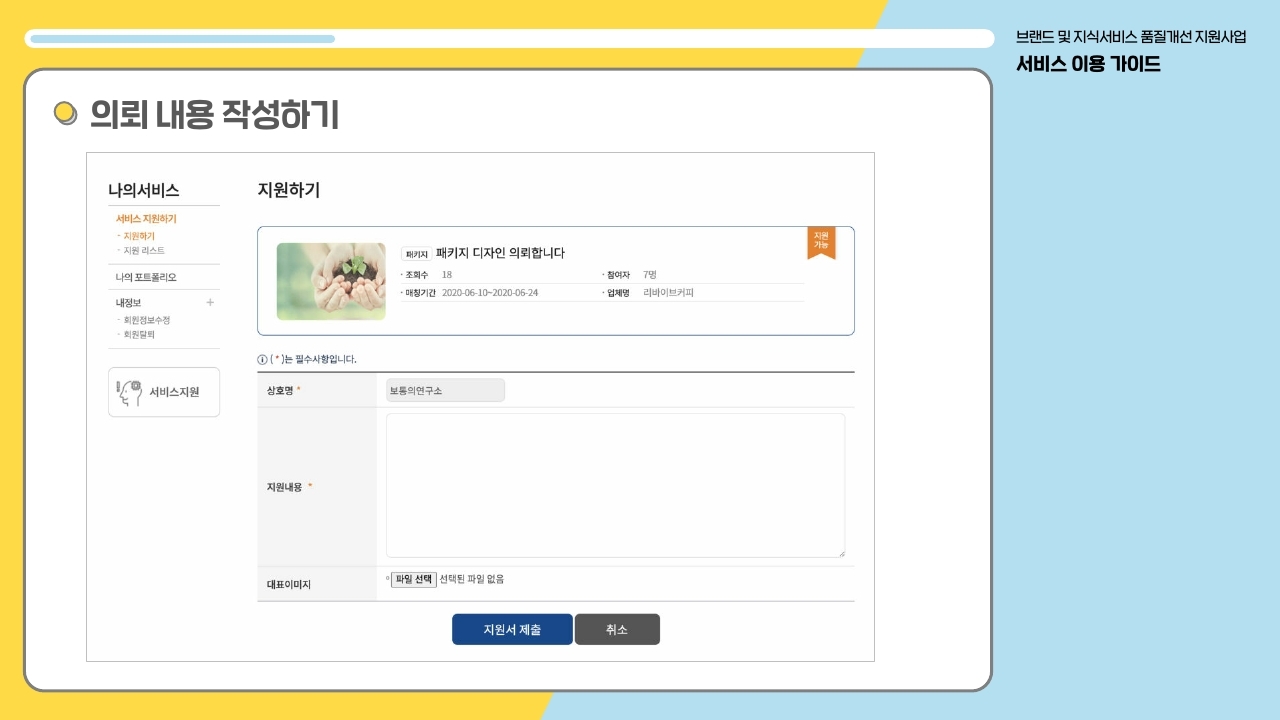
Task: Open 서비스 지원하기 in the sidebar
Action: click(x=146, y=218)
